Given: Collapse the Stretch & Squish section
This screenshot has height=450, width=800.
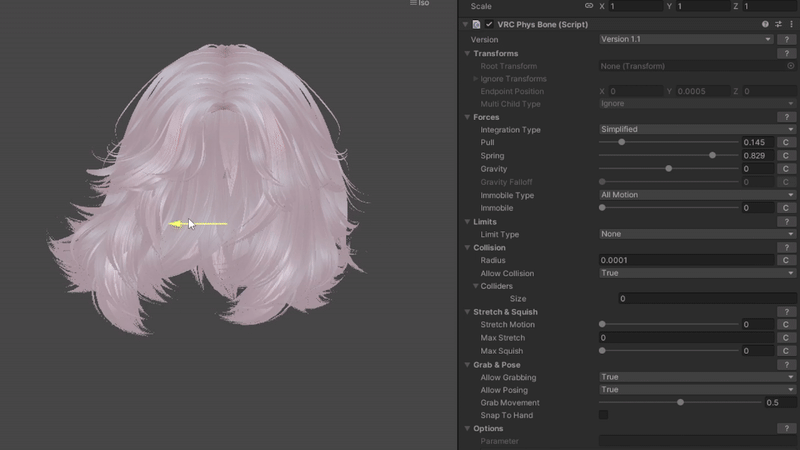Looking at the screenshot, I should tap(467, 312).
